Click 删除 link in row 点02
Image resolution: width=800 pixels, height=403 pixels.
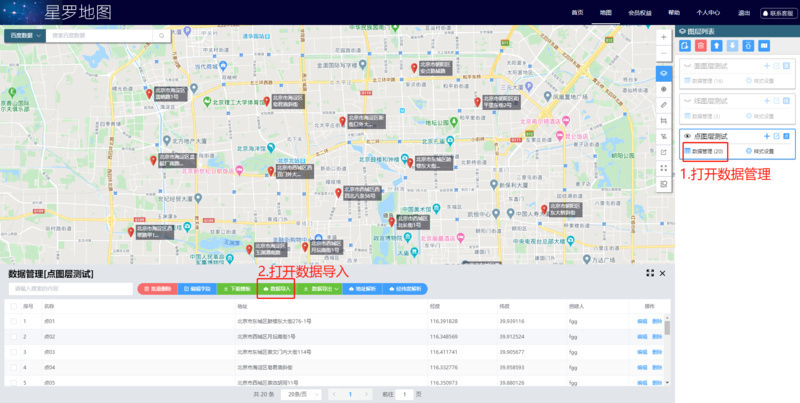click(x=657, y=337)
